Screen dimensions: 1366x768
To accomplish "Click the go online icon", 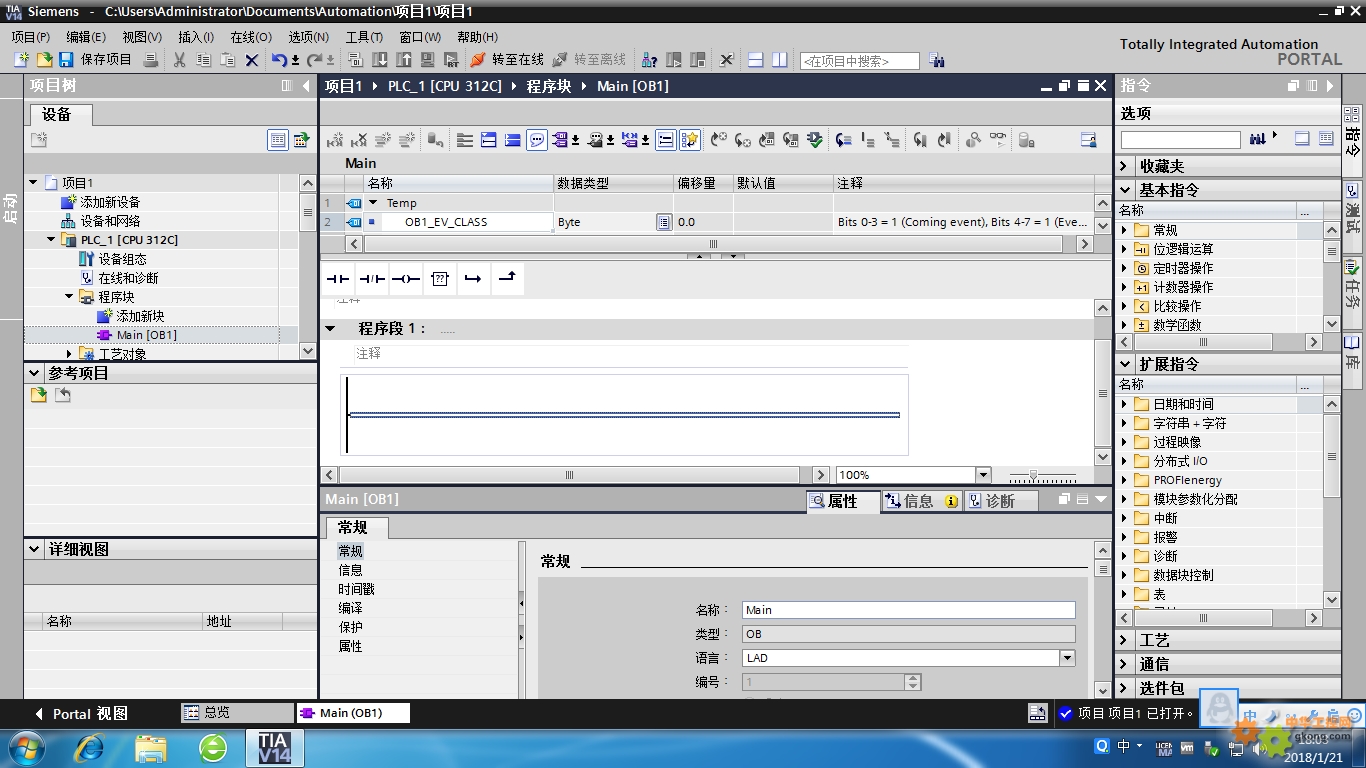I will [478, 60].
